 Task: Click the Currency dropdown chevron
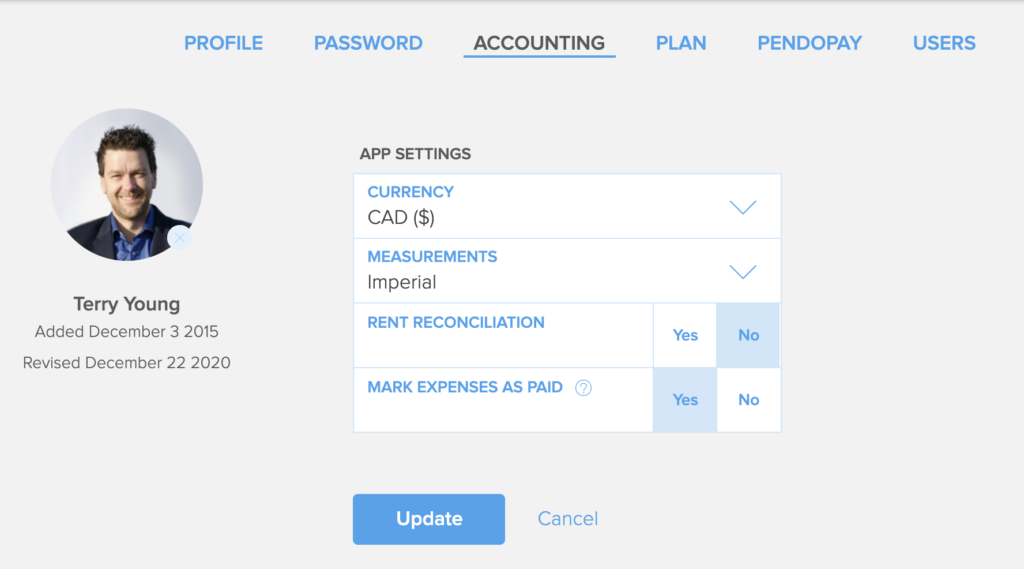[x=743, y=207]
